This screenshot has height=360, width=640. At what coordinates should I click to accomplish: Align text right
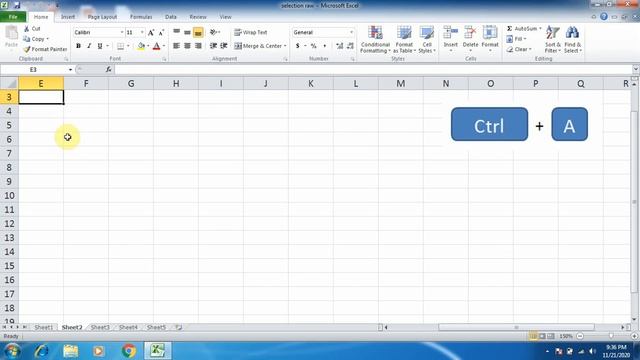(198, 46)
